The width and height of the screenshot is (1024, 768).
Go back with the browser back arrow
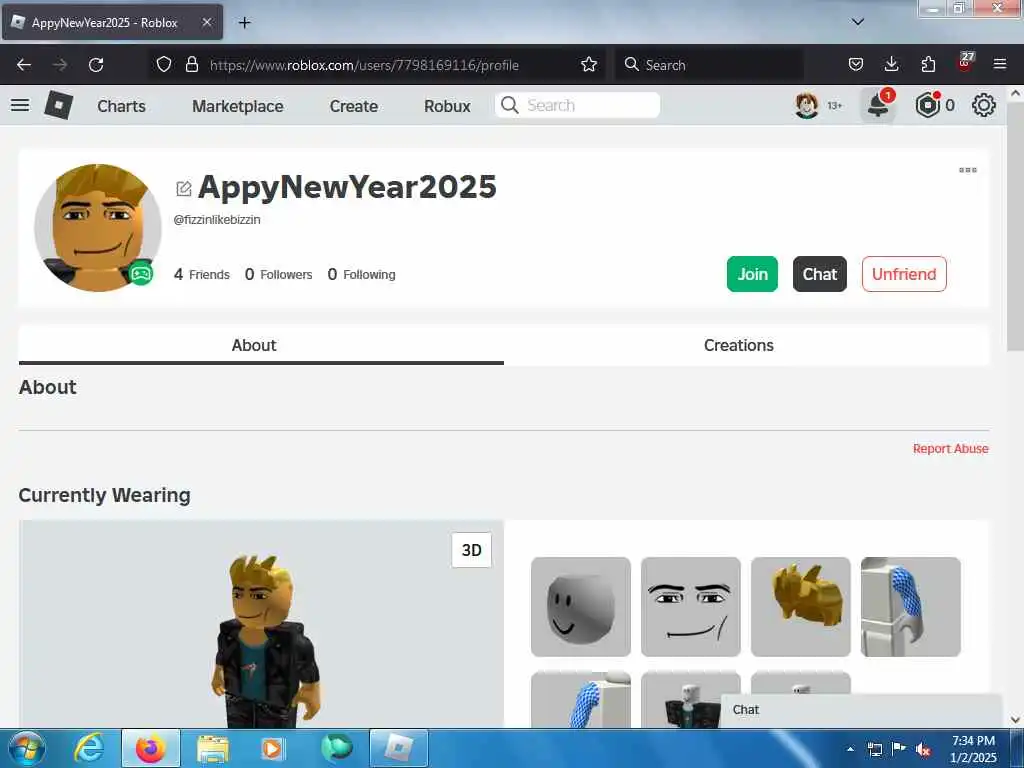[24, 65]
